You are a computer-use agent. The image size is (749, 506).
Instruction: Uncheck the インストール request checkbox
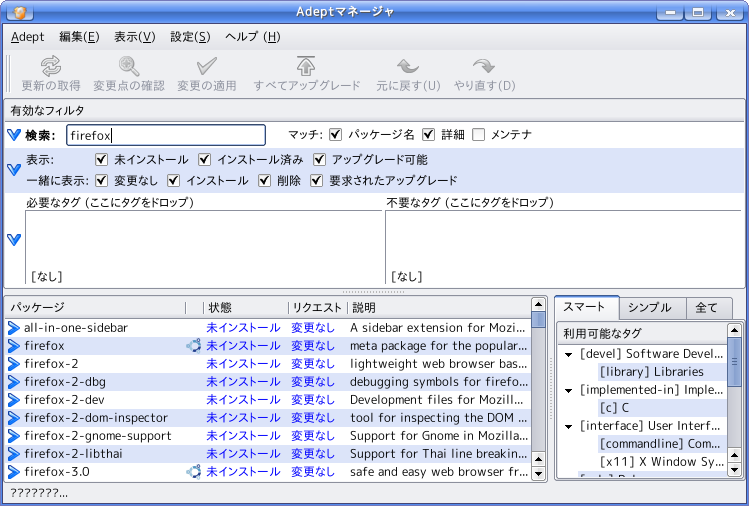click(173, 180)
